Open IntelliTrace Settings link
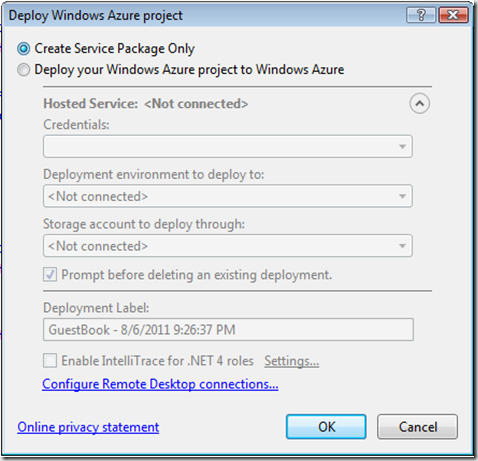Screen dimensions: 478x461 pos(292,361)
